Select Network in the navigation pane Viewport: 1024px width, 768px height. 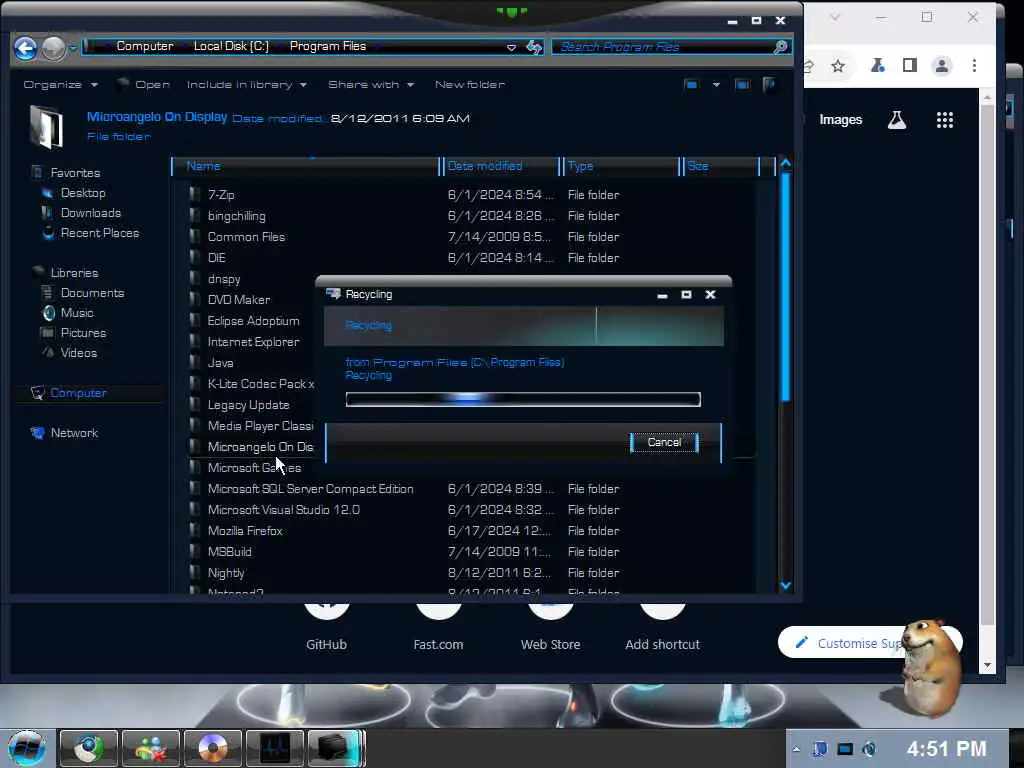(x=74, y=433)
